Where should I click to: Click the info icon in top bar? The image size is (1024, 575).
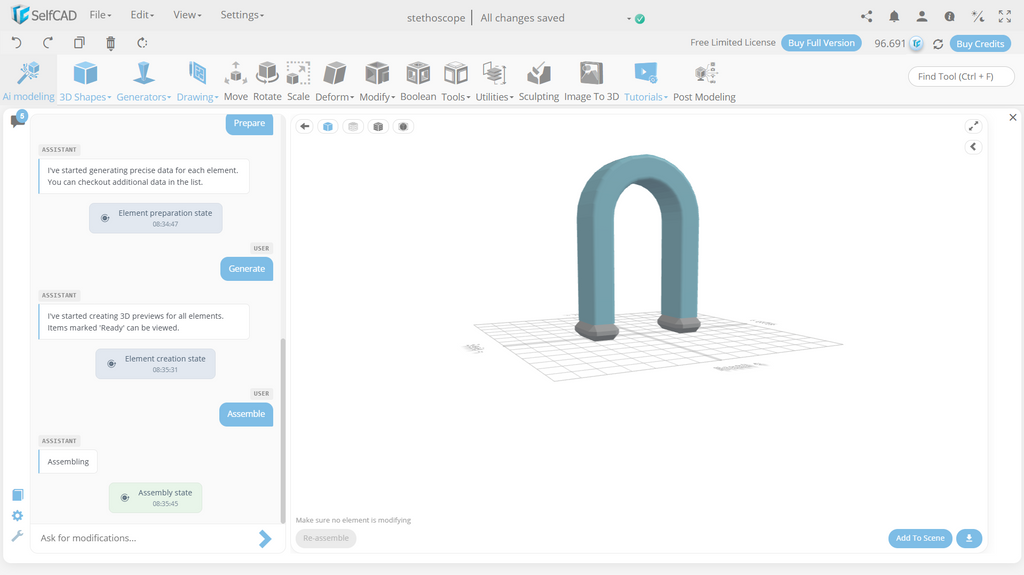pos(950,16)
